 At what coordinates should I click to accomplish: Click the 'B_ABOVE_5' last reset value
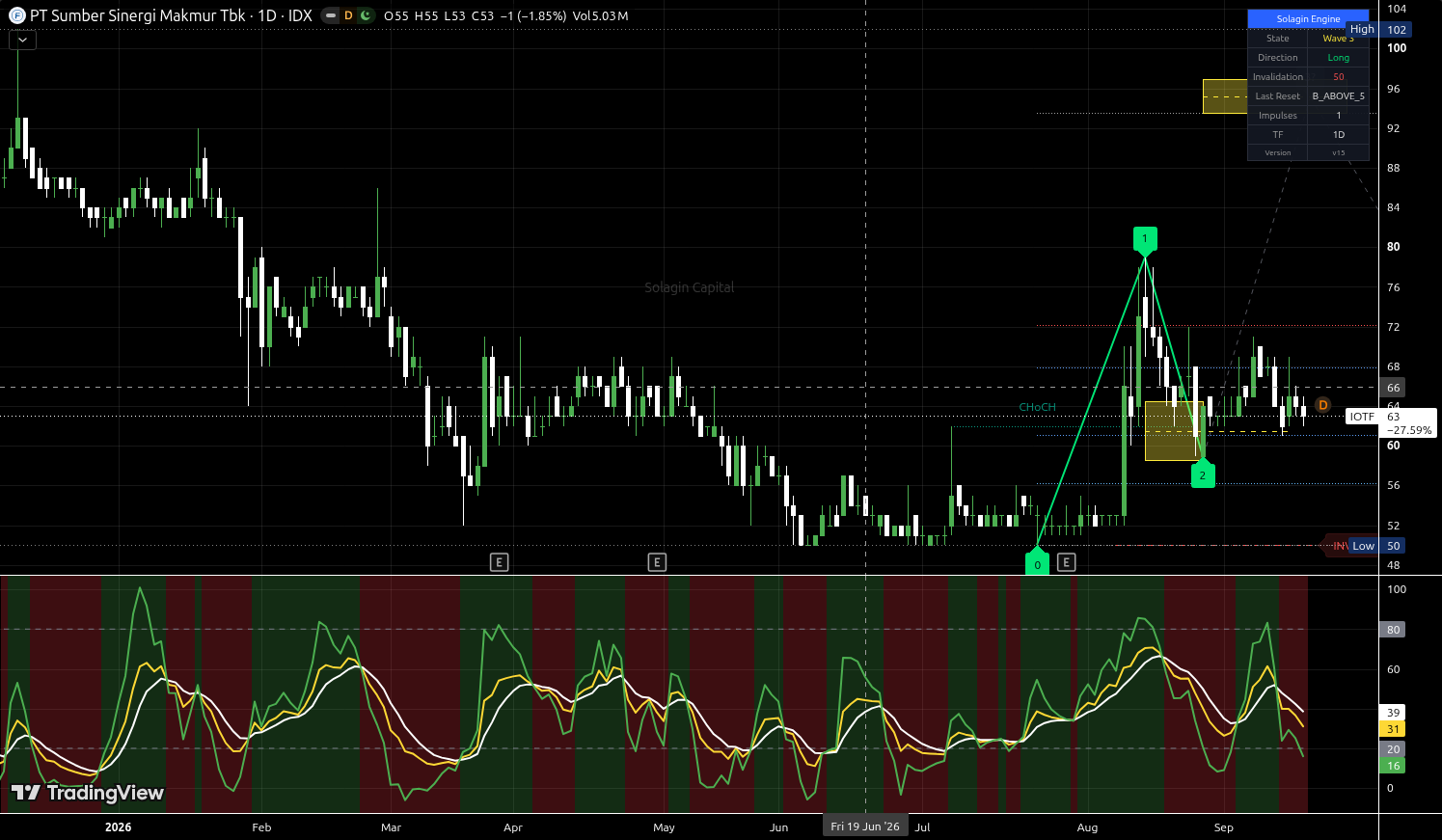(x=1338, y=96)
